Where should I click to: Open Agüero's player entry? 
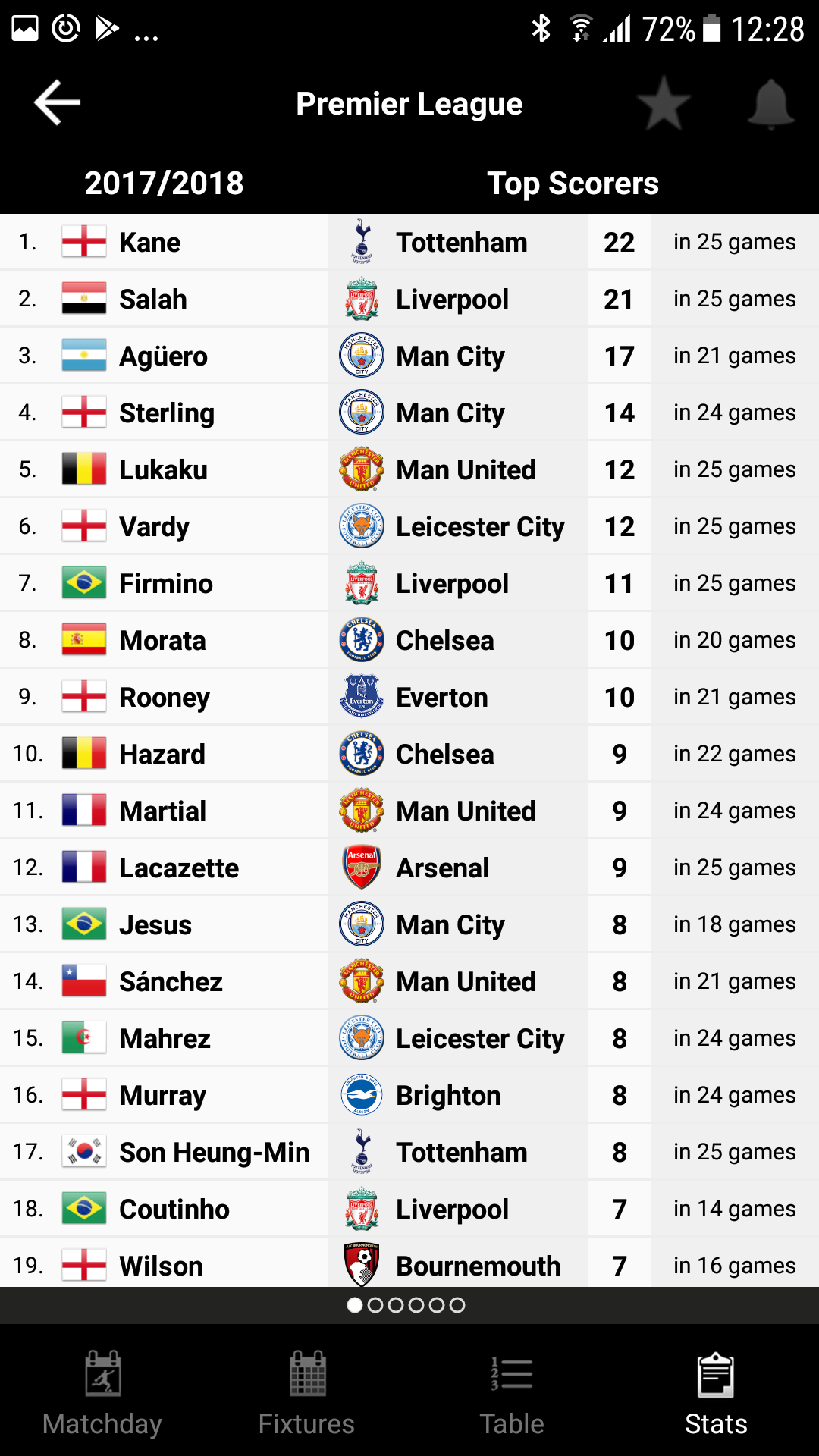click(x=163, y=356)
